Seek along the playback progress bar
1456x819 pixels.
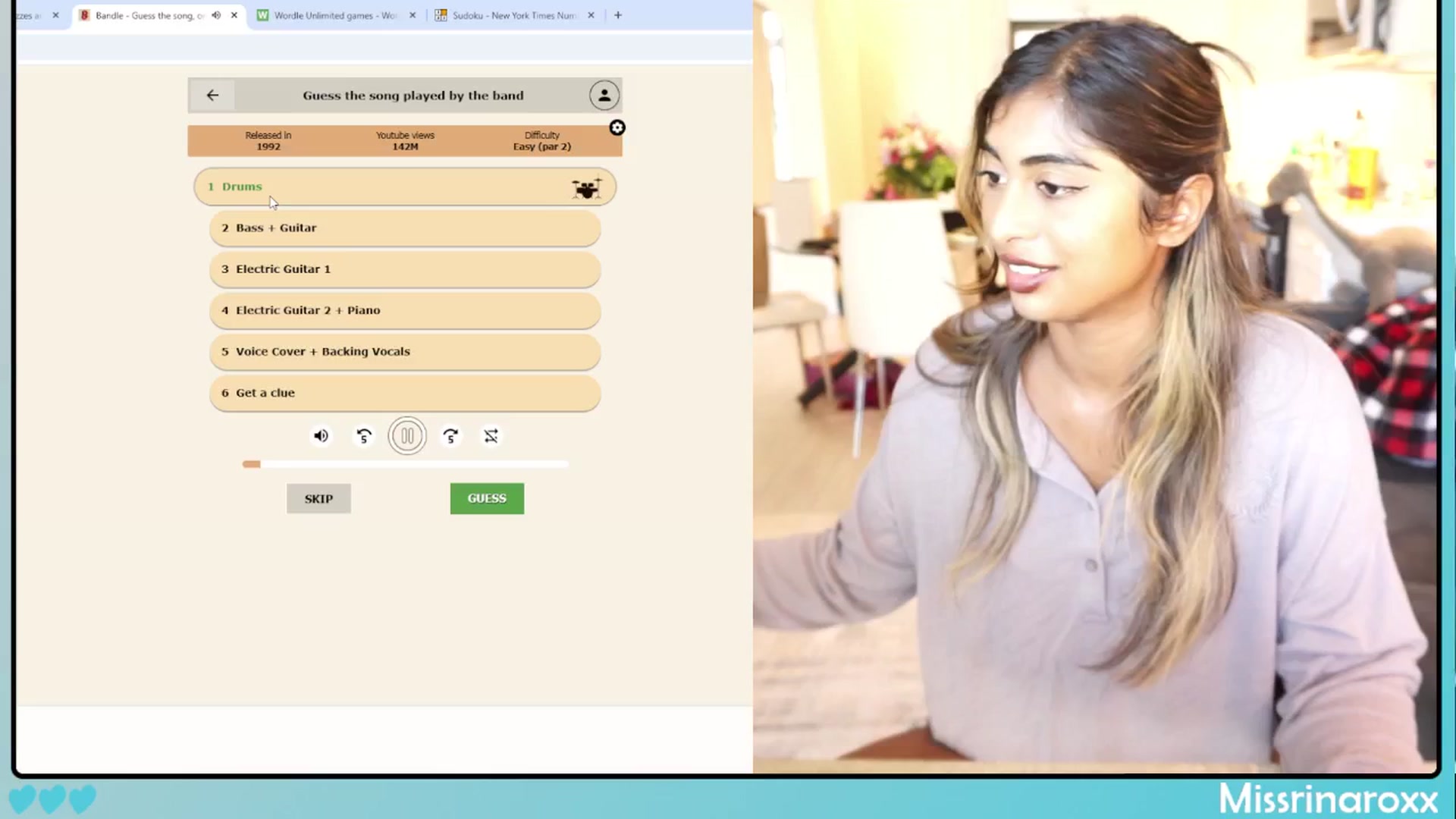(405, 464)
